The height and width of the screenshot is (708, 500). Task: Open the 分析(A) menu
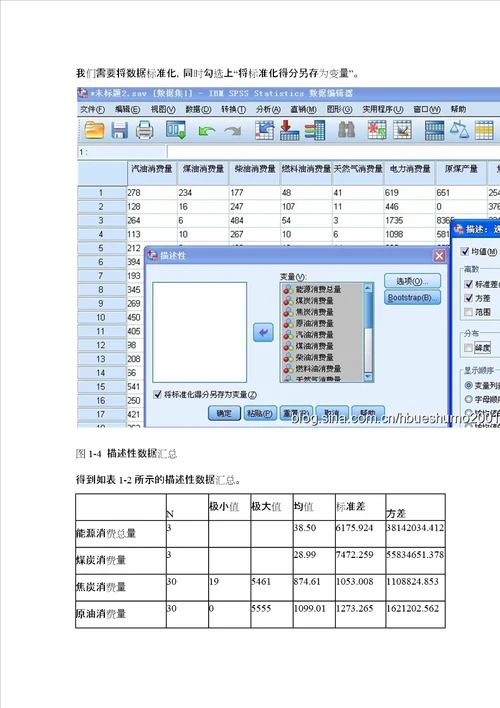tap(268, 109)
